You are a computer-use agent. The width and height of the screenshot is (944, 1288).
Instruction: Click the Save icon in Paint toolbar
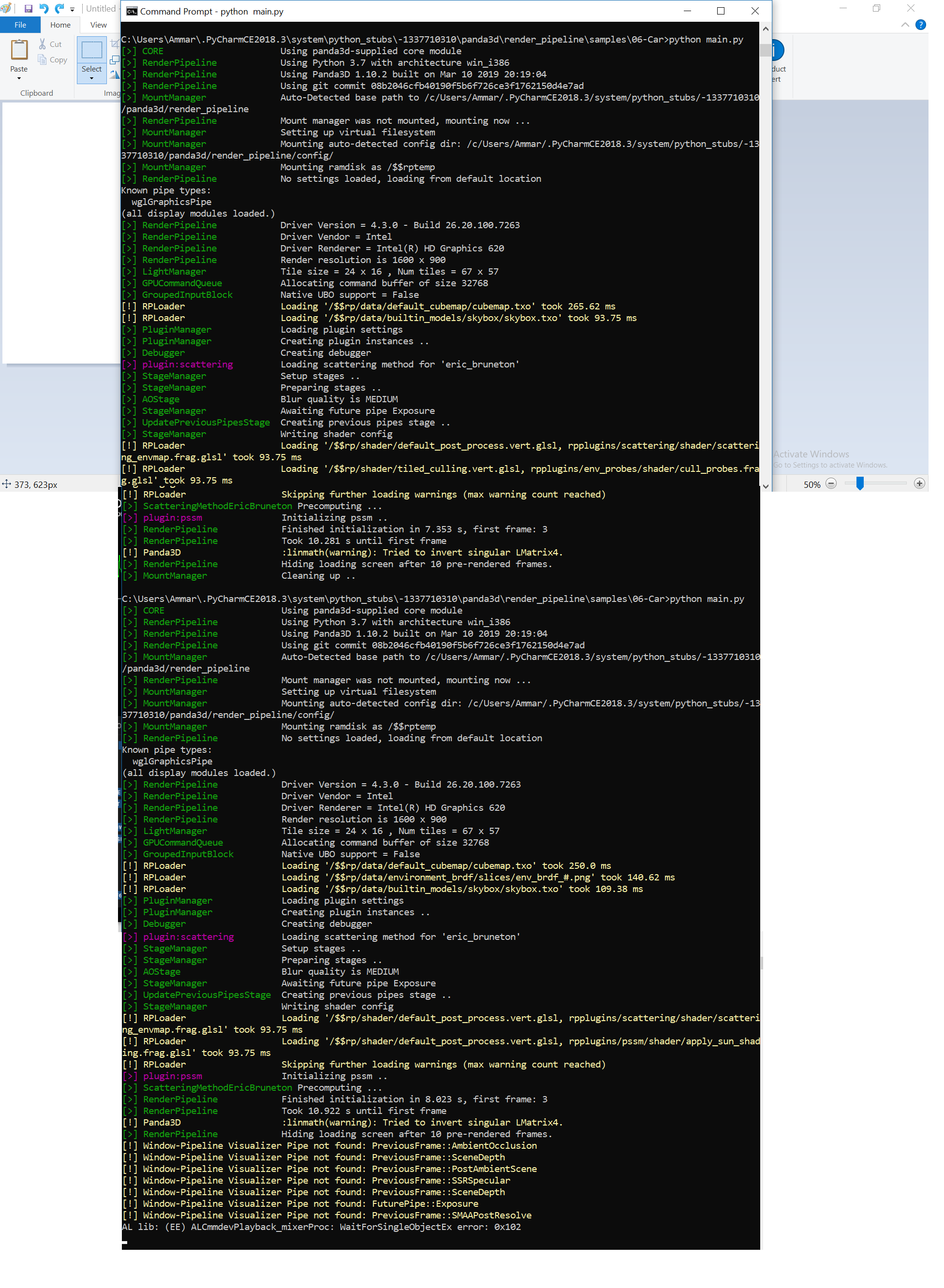pos(29,9)
